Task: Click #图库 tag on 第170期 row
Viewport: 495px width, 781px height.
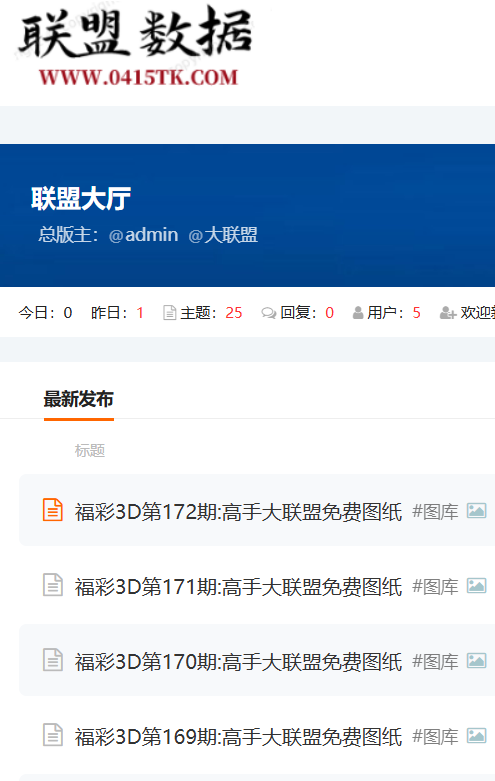Action: (x=435, y=662)
